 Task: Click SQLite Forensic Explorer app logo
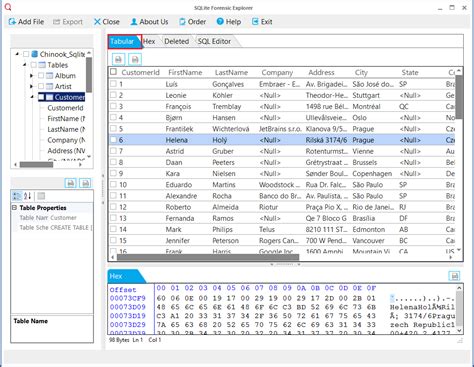8,7
